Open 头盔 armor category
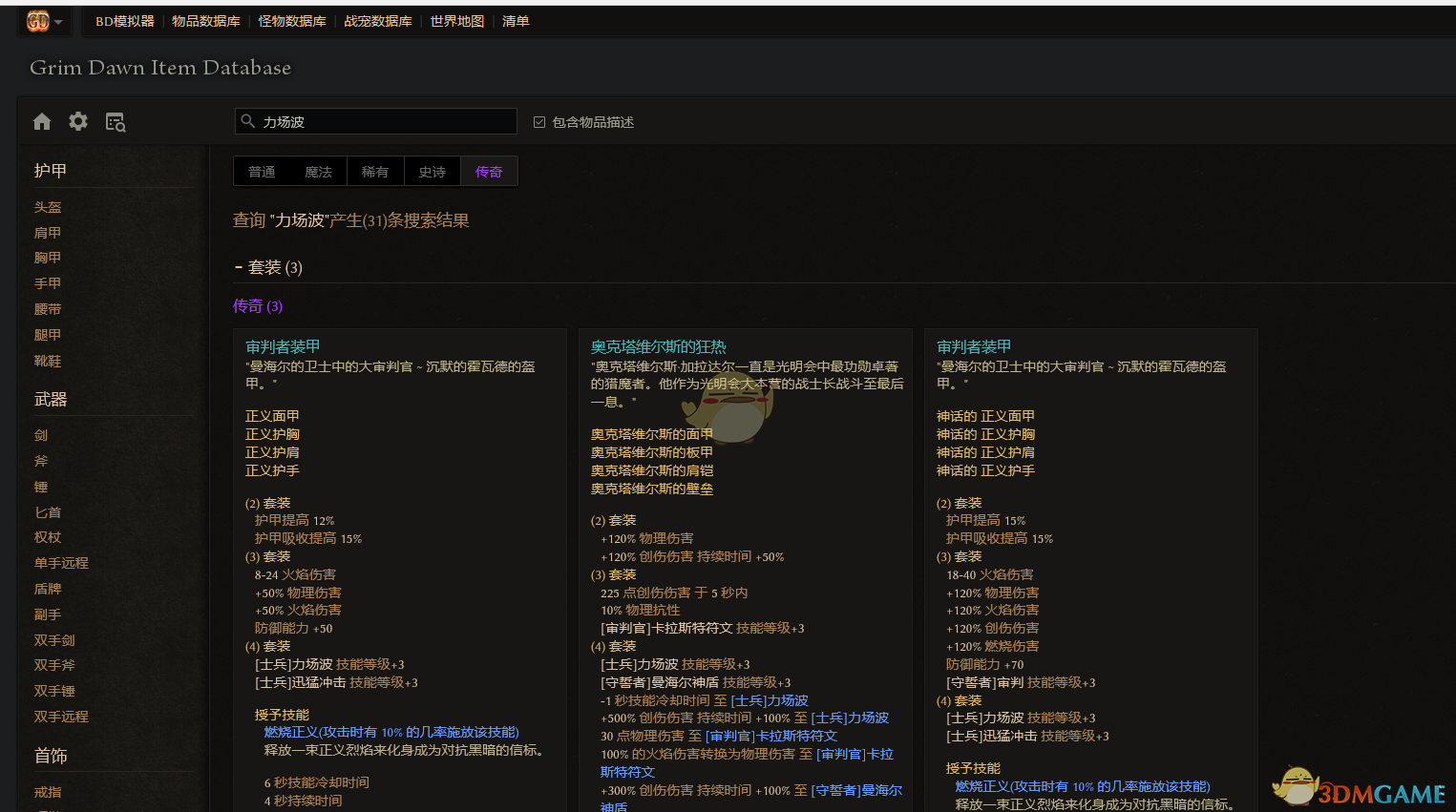The height and width of the screenshot is (812, 1456). (x=48, y=207)
